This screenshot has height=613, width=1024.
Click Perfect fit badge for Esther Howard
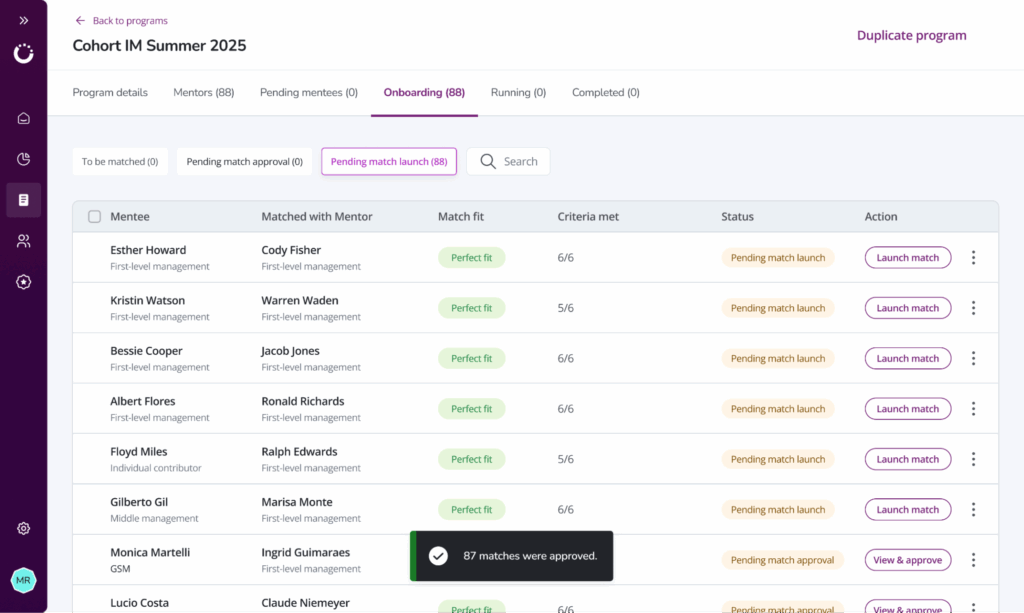tap(472, 257)
